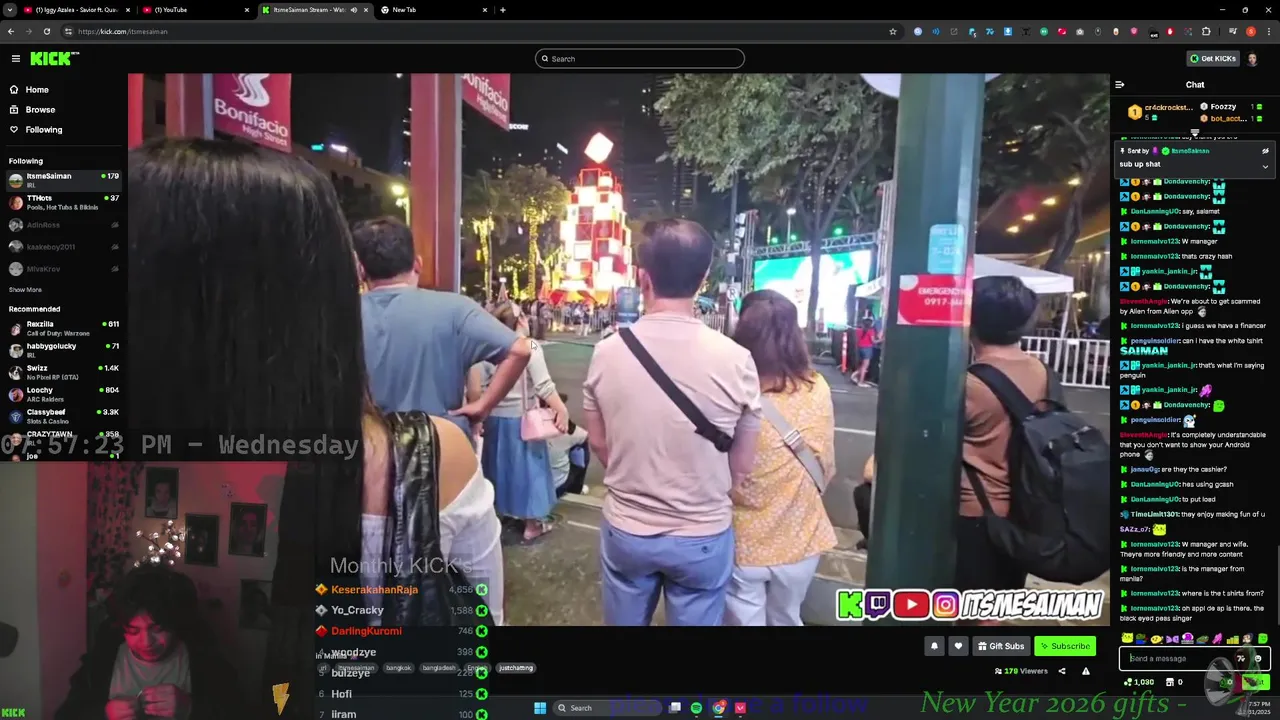Open tab search dropdown arrow
The height and width of the screenshot is (720, 1280).
(x=8, y=10)
